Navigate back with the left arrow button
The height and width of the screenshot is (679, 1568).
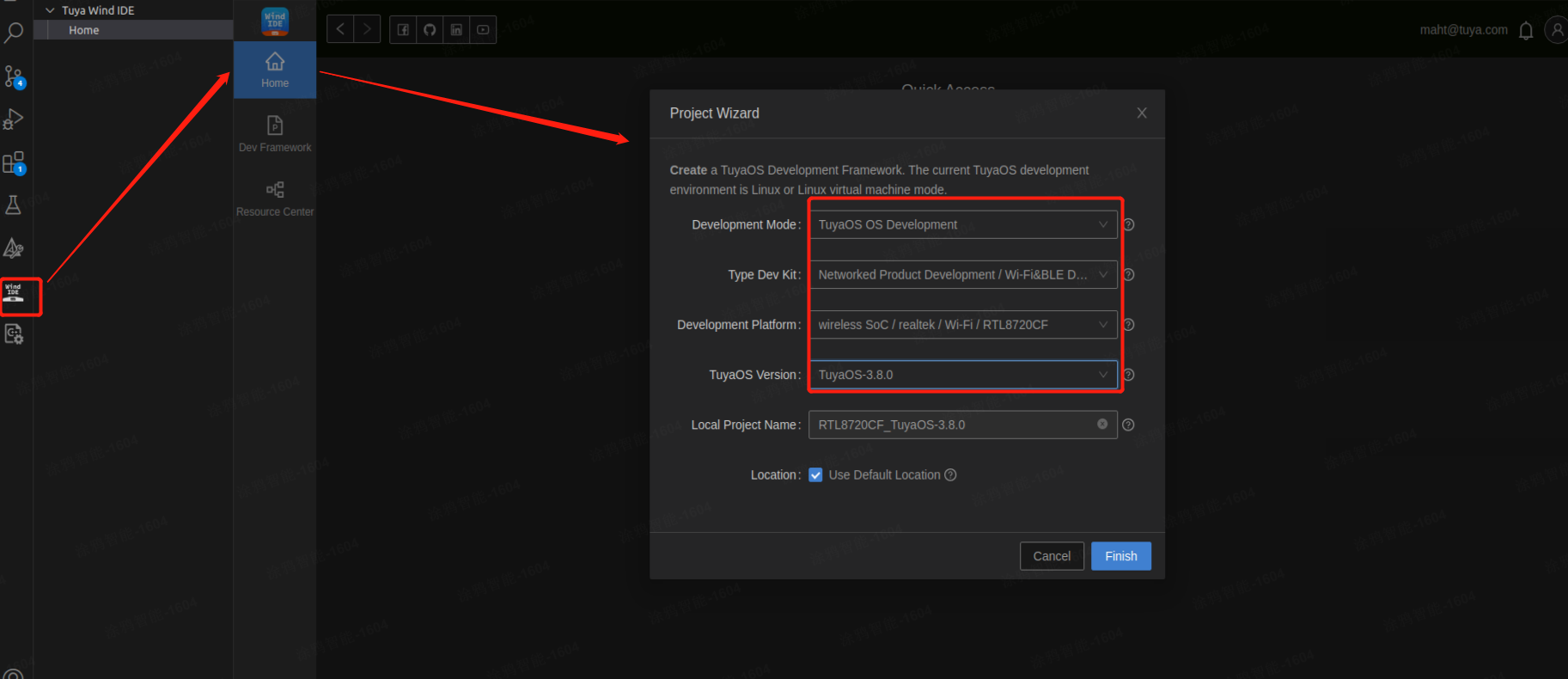[x=340, y=29]
